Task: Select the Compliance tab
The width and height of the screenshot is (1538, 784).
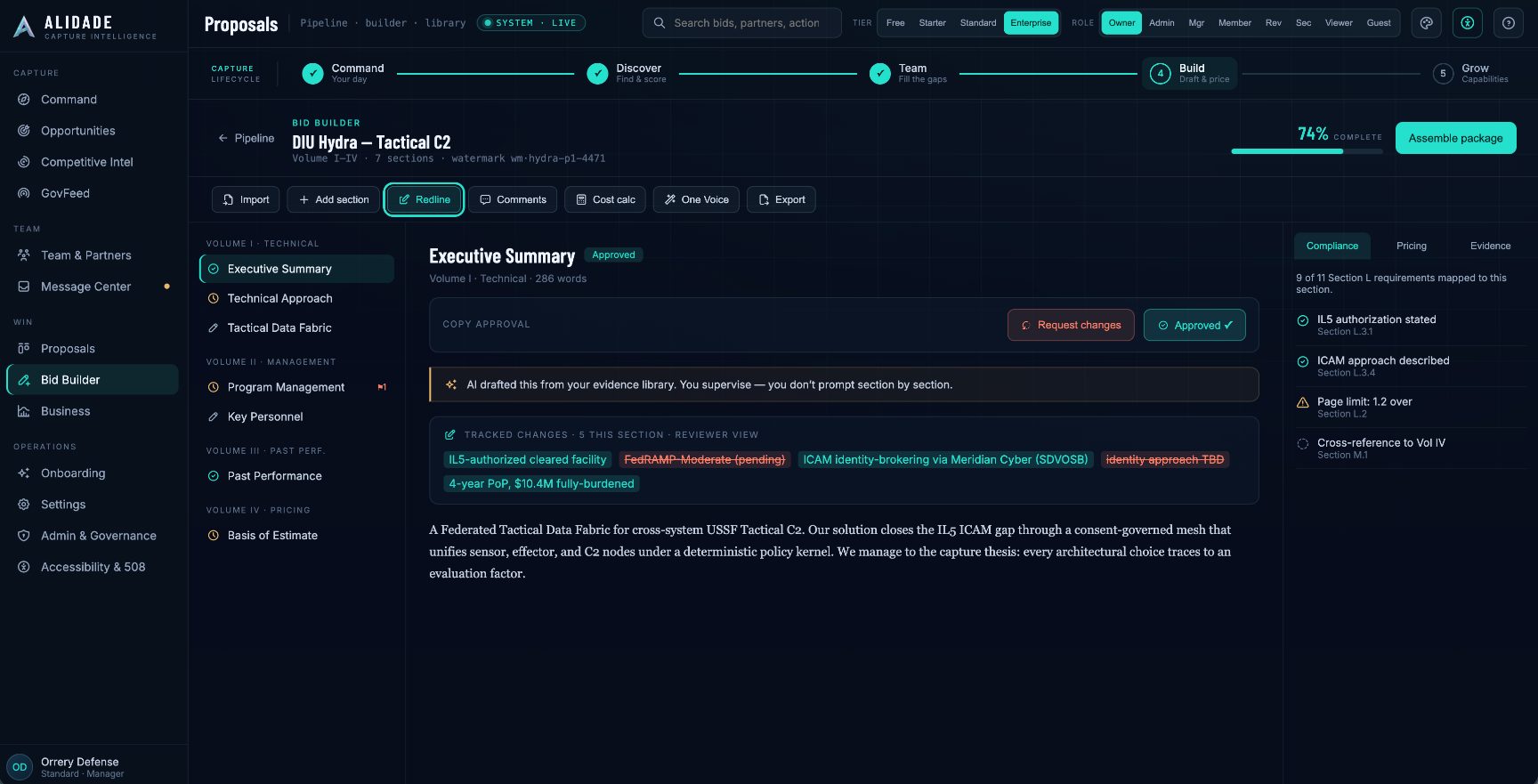Action: click(x=1332, y=246)
